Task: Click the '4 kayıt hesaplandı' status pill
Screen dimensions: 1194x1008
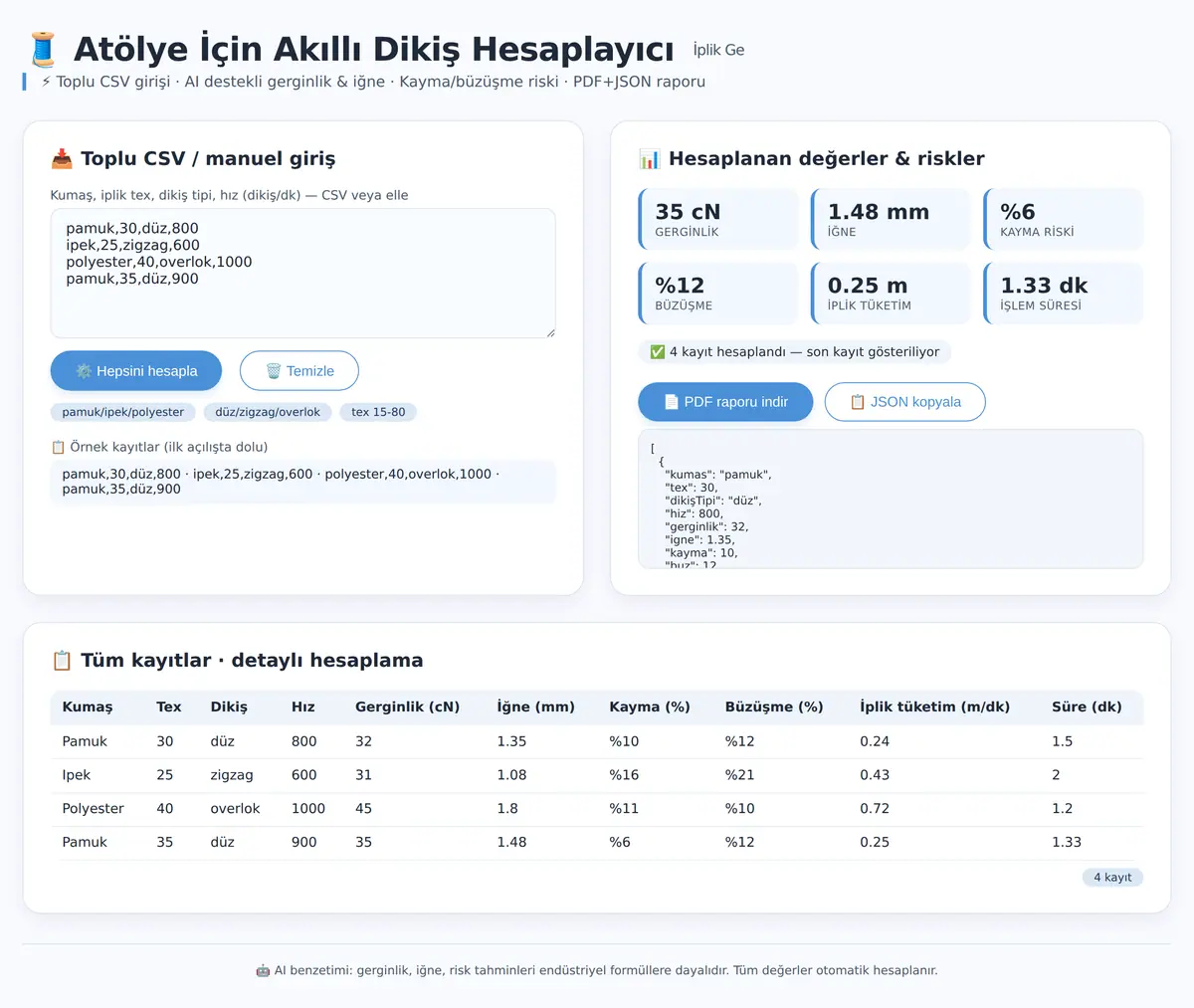Action: (795, 351)
